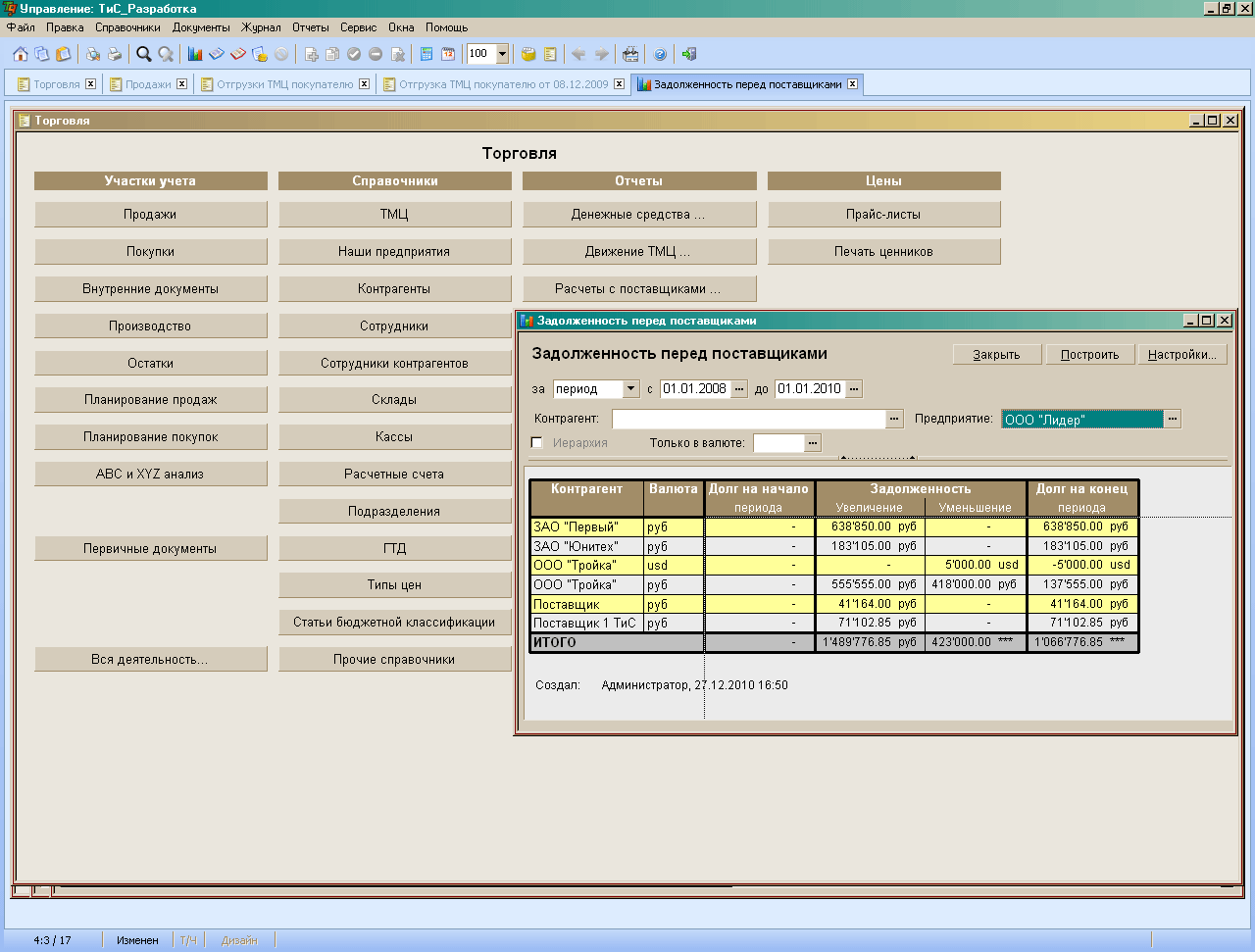Switch to the Продажи tab
Viewport: 1255px width, 952px height.
click(x=148, y=84)
